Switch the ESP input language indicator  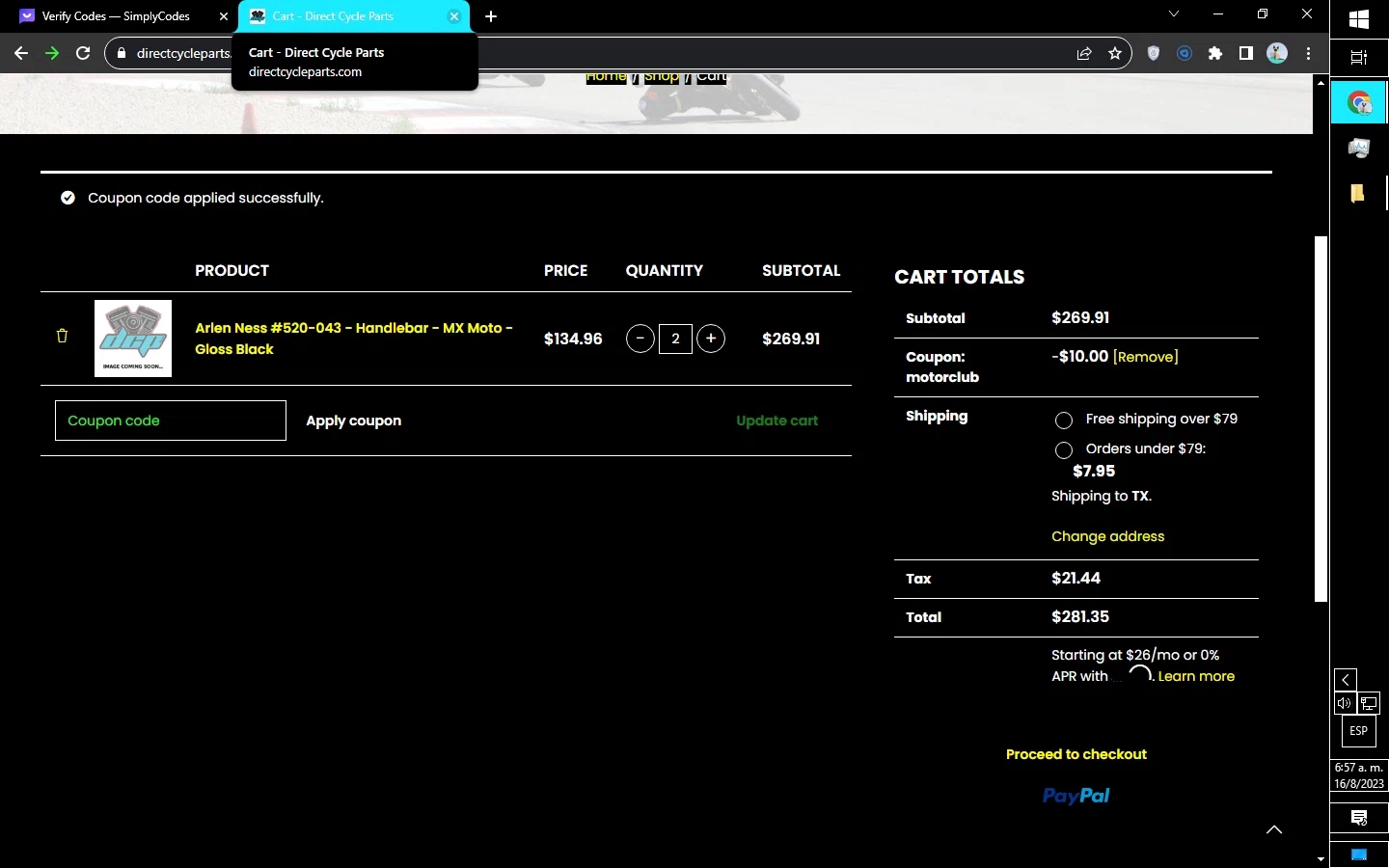[x=1359, y=731]
